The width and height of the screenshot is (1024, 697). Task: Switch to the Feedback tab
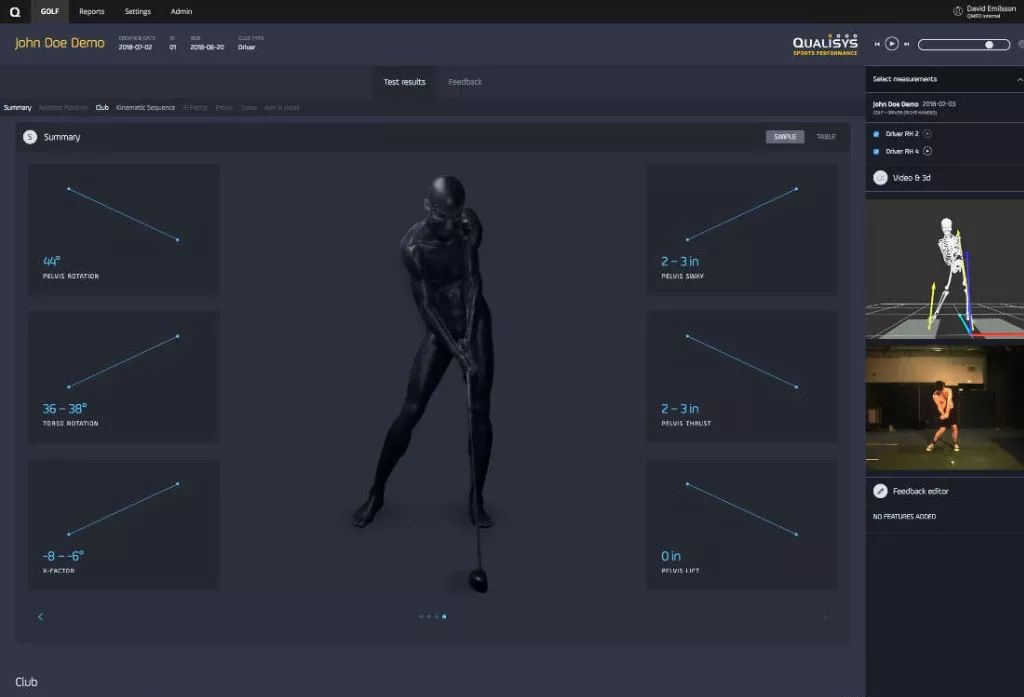pos(464,82)
